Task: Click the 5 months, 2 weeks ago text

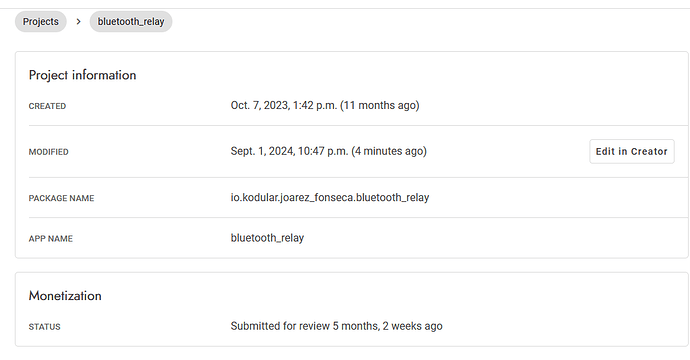Action: [x=387, y=326]
